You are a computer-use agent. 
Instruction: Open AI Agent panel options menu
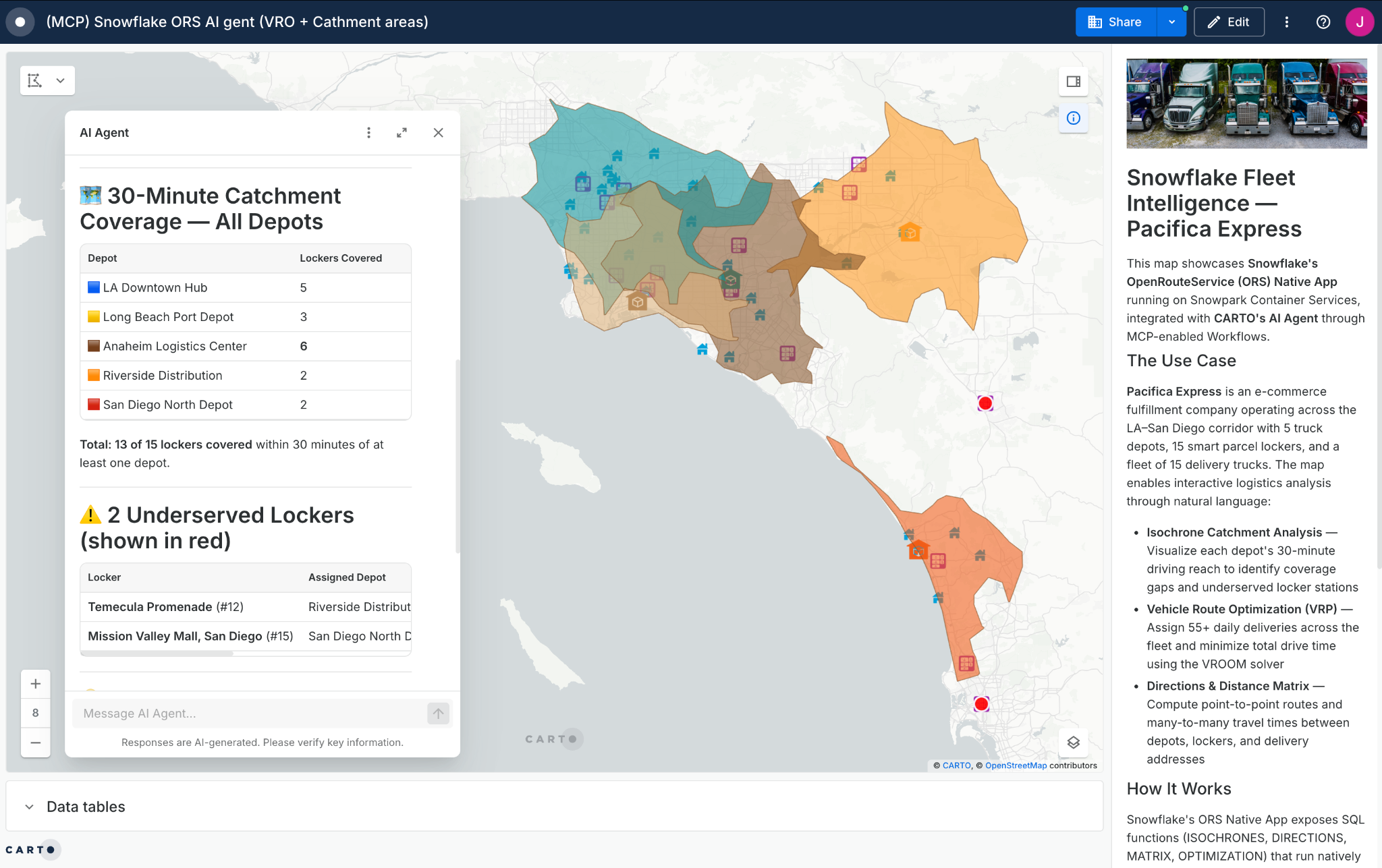tap(368, 133)
